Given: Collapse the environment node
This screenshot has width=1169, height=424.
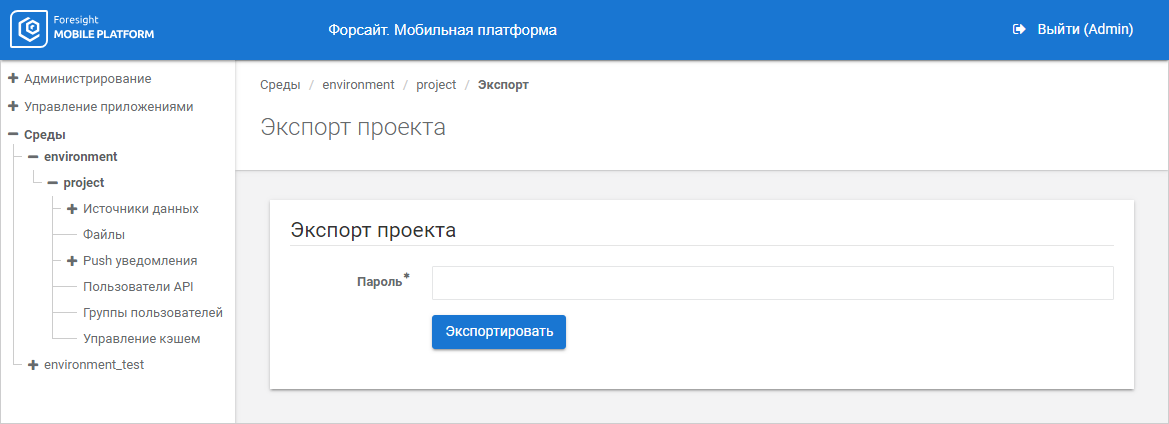Looking at the screenshot, I should click(33, 157).
